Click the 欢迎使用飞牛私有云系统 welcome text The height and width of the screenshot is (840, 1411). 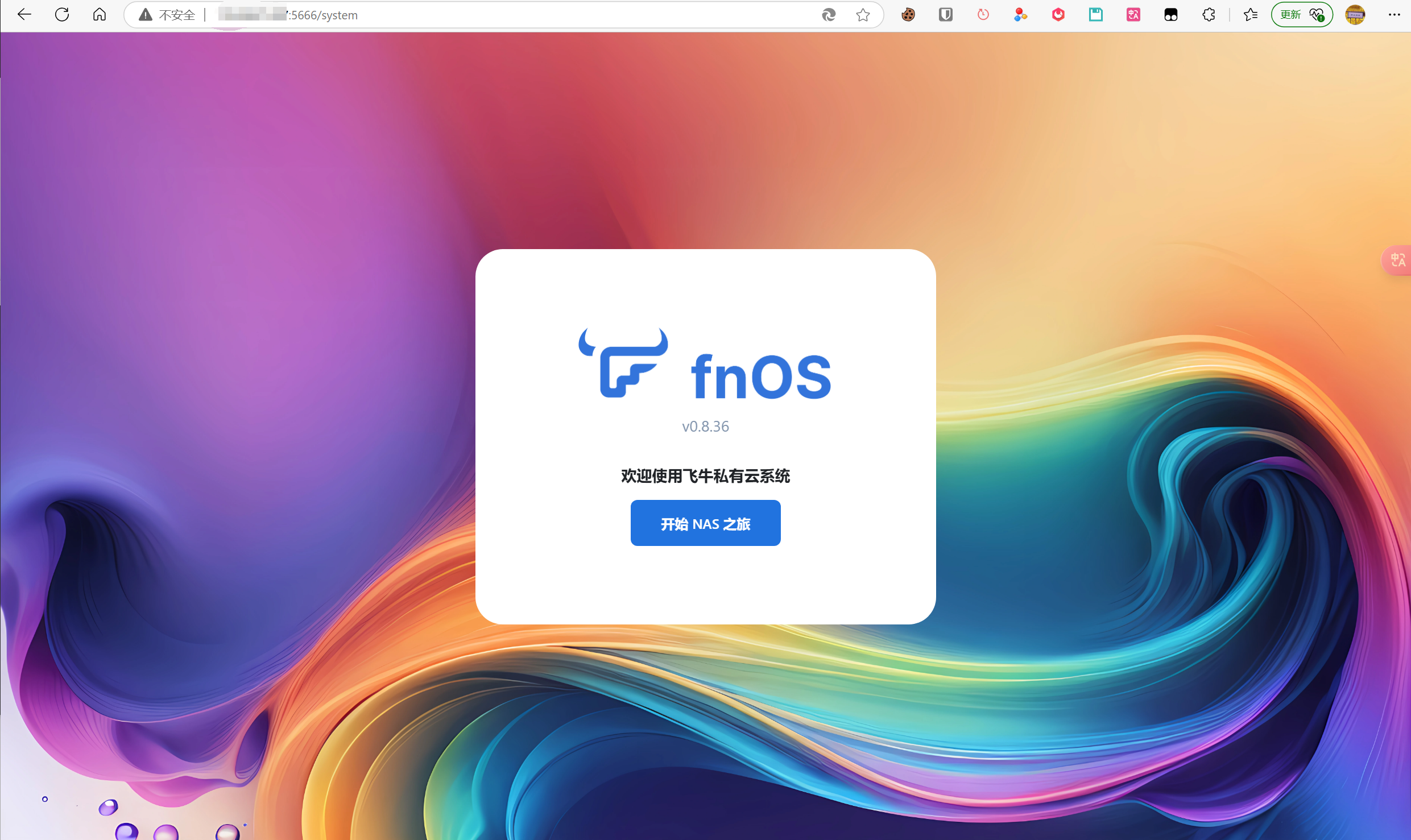[705, 476]
